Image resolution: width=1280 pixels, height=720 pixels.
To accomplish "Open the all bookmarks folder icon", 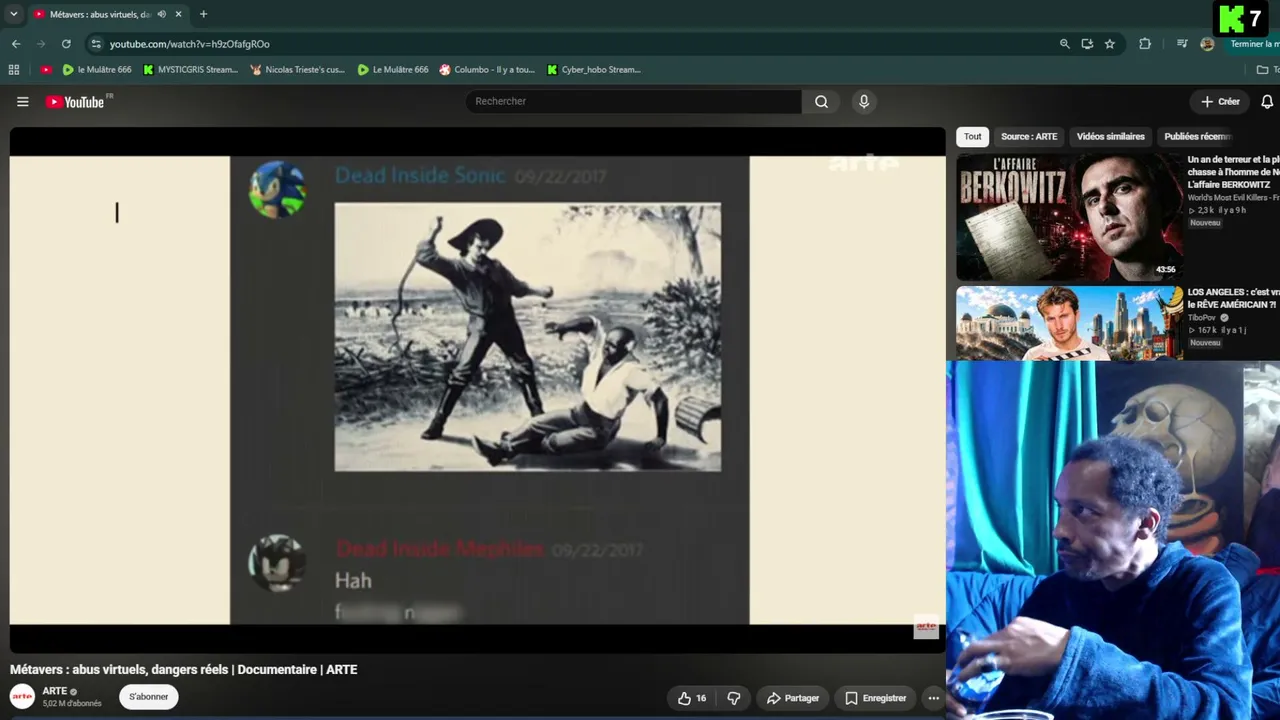I will pyautogui.click(x=1267, y=70).
